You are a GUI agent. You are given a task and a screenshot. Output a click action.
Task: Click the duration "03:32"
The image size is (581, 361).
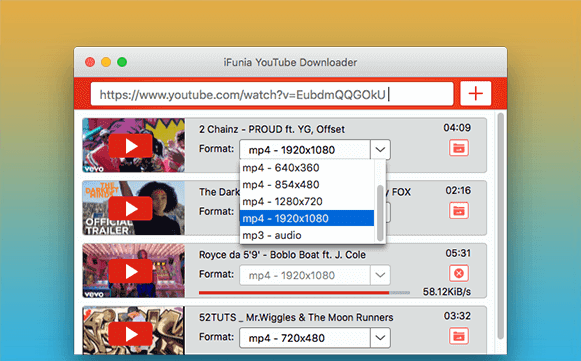[457, 316]
